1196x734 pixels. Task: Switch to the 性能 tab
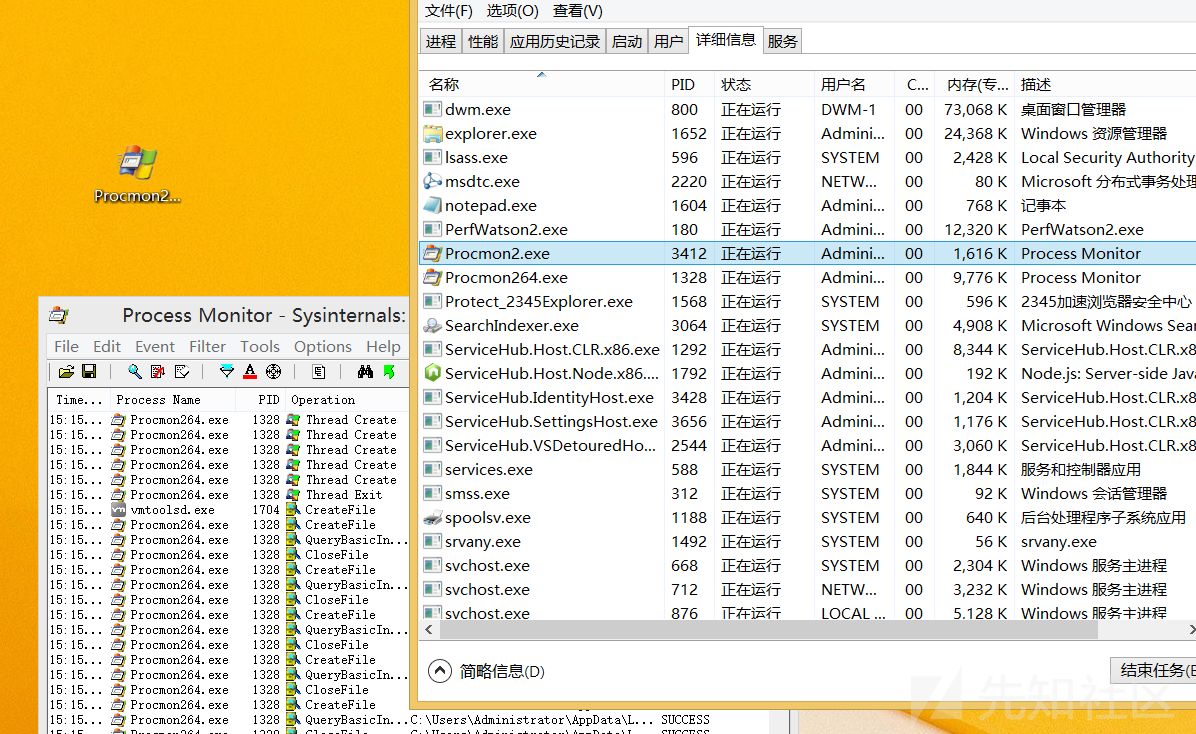483,41
